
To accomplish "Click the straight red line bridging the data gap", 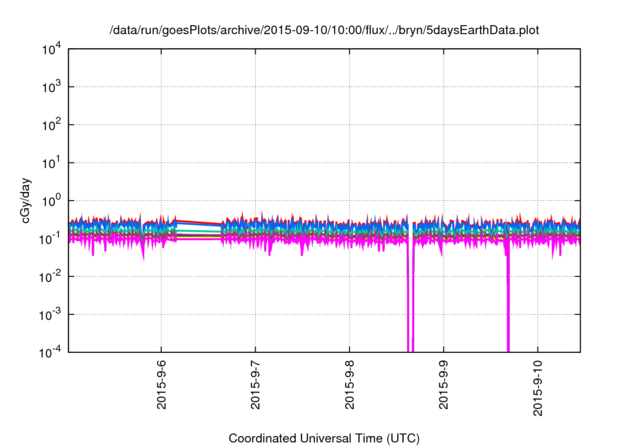I will coord(199,222).
